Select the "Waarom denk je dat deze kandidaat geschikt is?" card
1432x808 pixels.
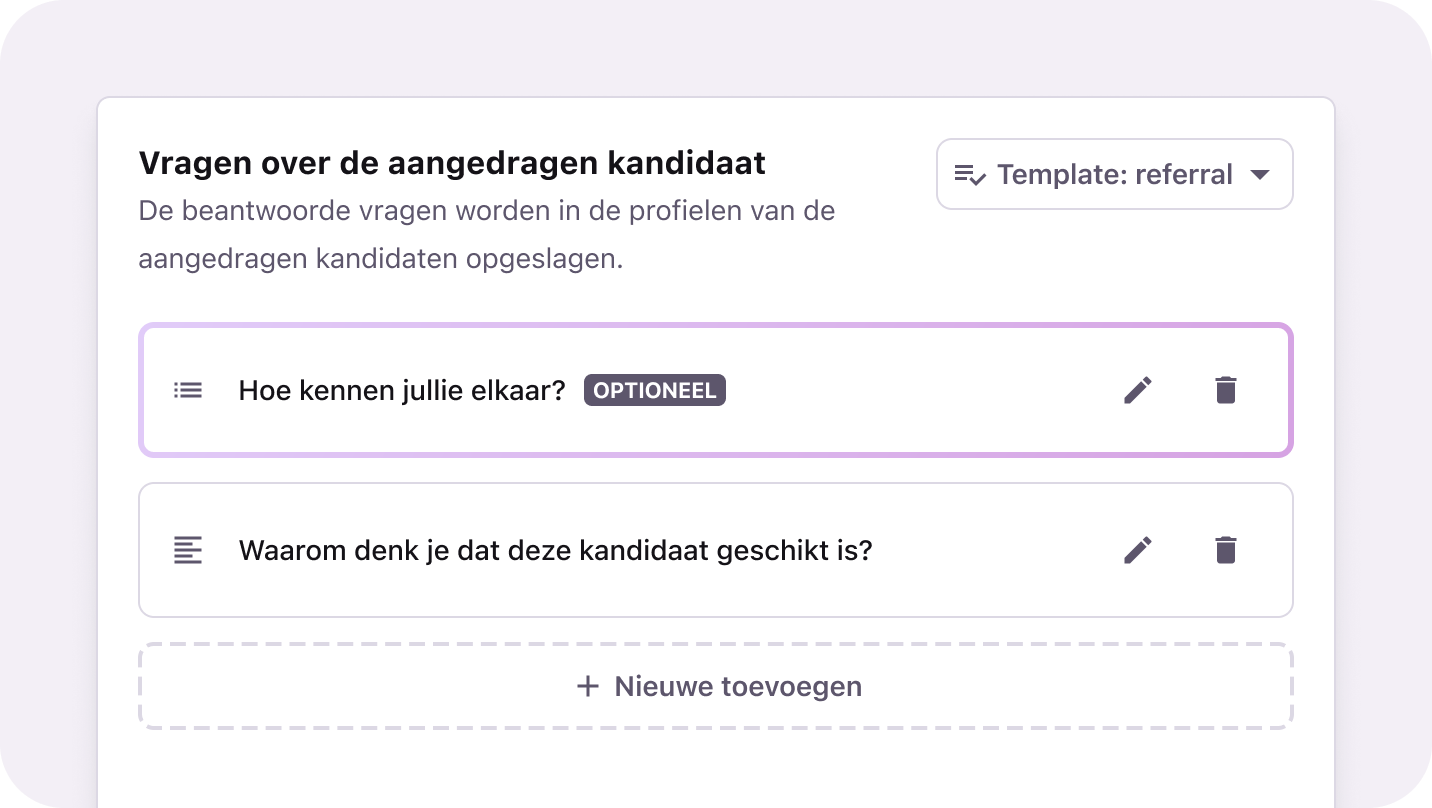tap(716, 550)
